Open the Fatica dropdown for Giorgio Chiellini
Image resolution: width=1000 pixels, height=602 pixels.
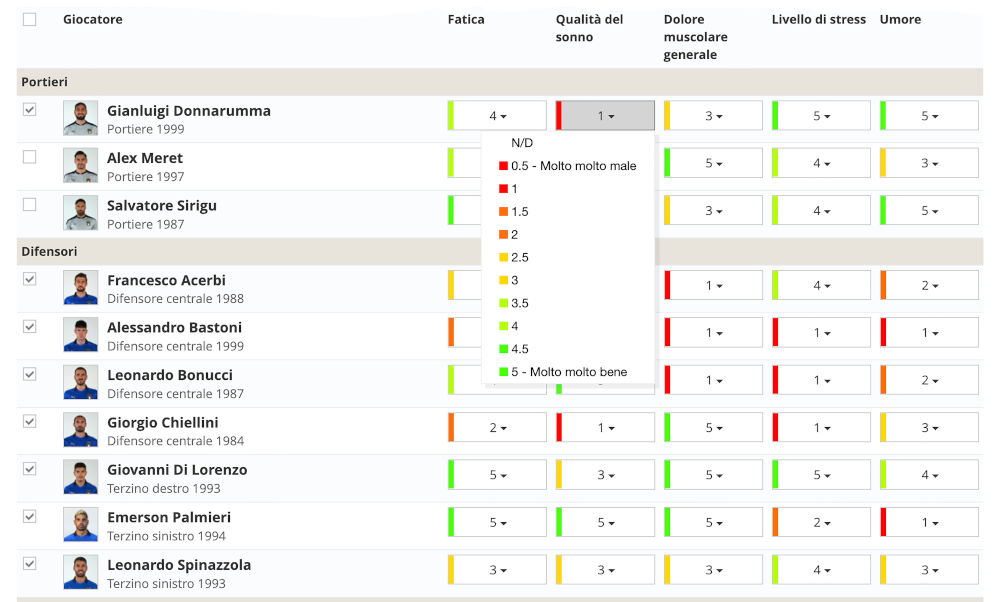[x=497, y=427]
